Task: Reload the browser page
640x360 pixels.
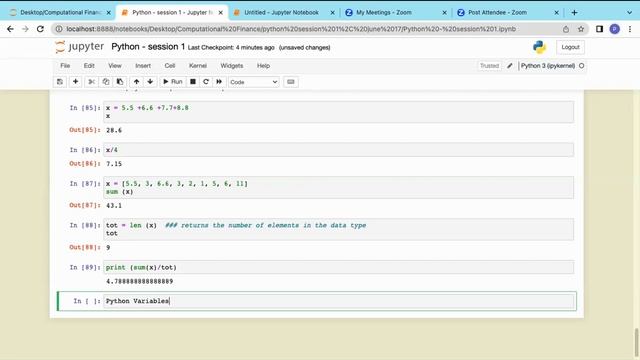Action: (40, 29)
